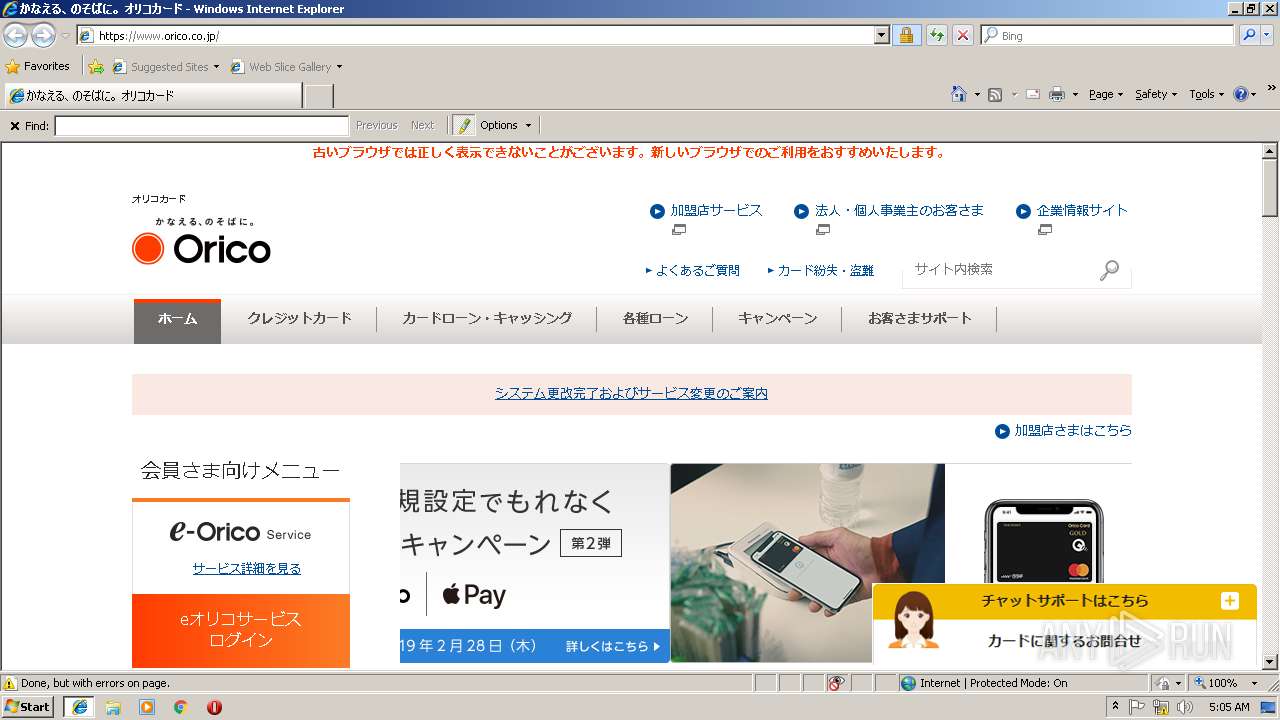Click the volume speaker tray icon

point(1185,707)
